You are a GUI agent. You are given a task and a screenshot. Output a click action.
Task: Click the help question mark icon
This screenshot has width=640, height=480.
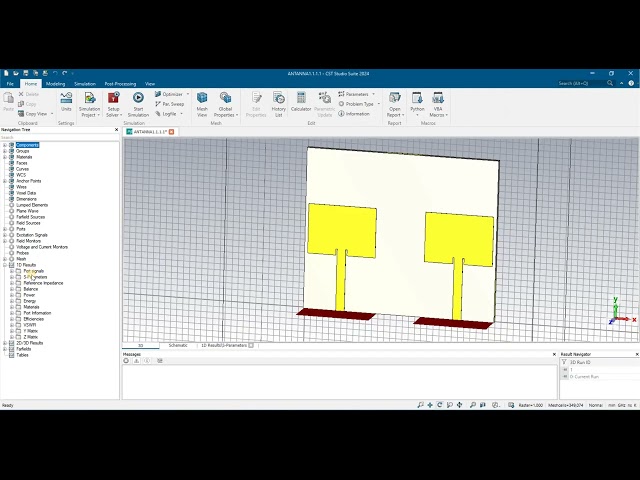[631, 83]
